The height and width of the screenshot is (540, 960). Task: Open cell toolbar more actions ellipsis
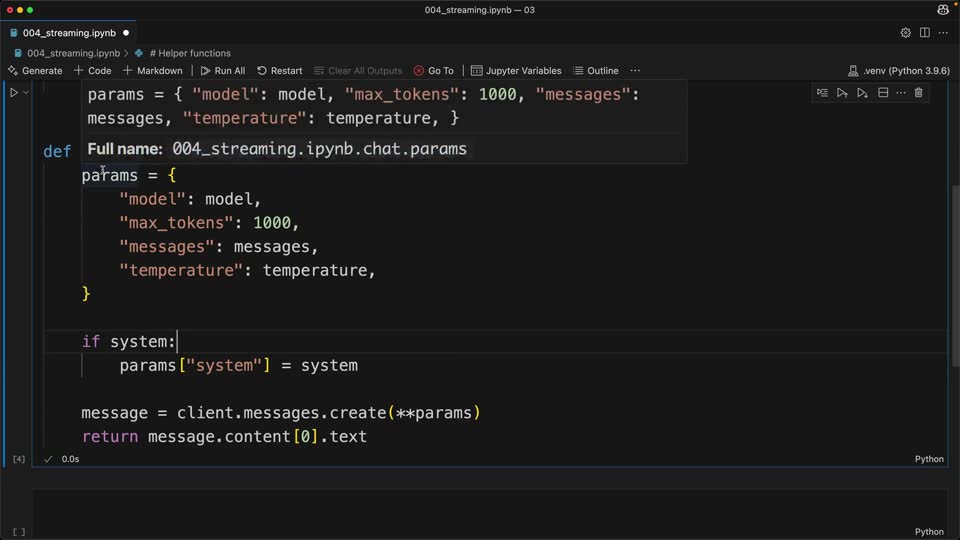click(901, 93)
